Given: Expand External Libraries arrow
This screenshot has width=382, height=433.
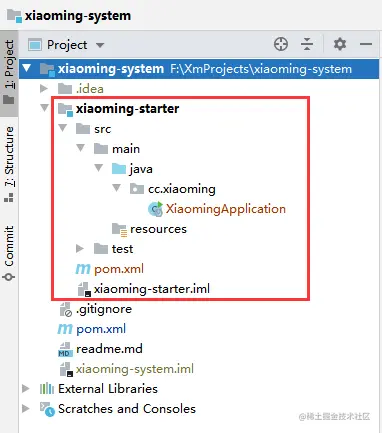Looking at the screenshot, I should 26,389.
